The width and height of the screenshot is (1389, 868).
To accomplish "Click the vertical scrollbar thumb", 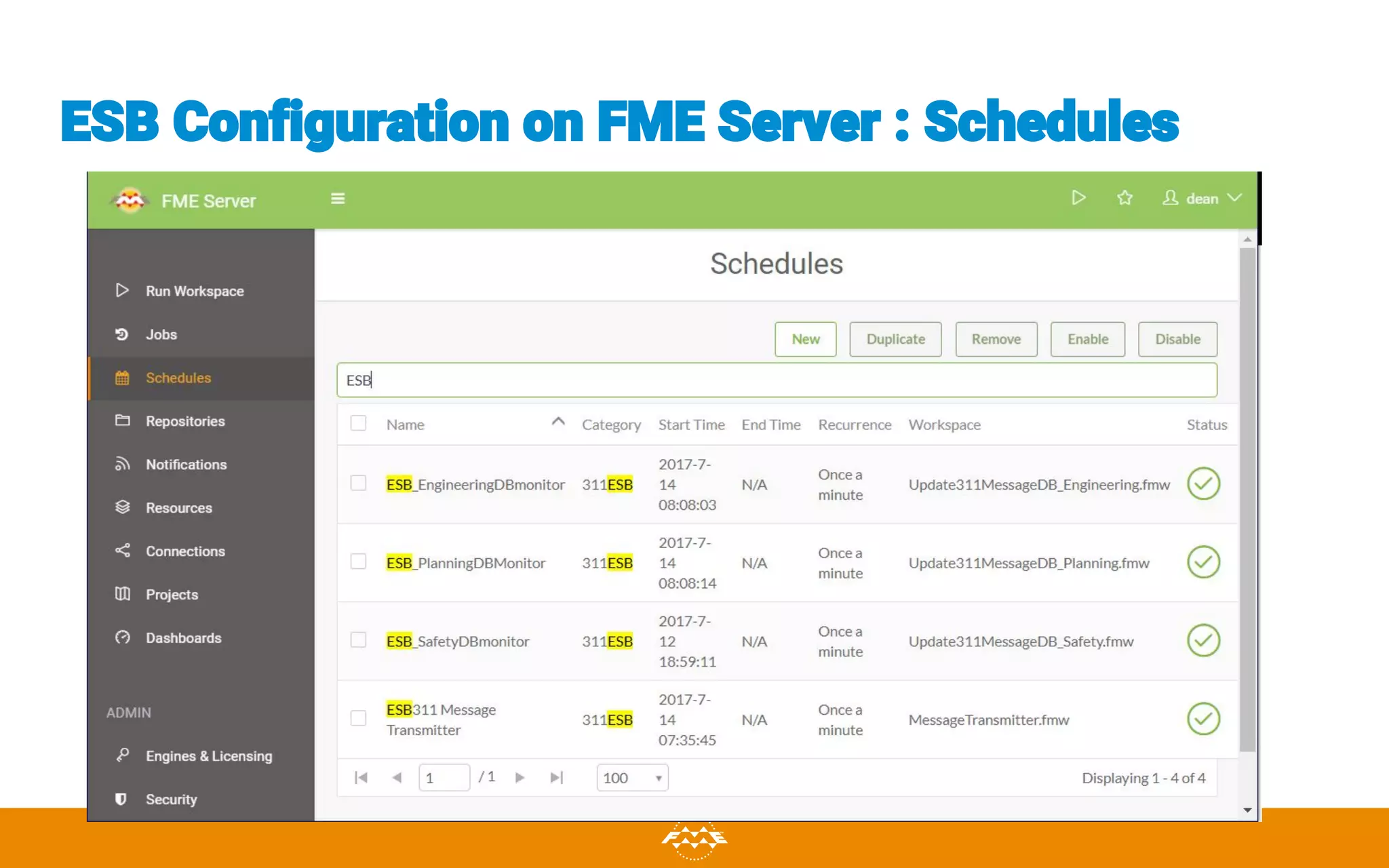I will (1247, 499).
